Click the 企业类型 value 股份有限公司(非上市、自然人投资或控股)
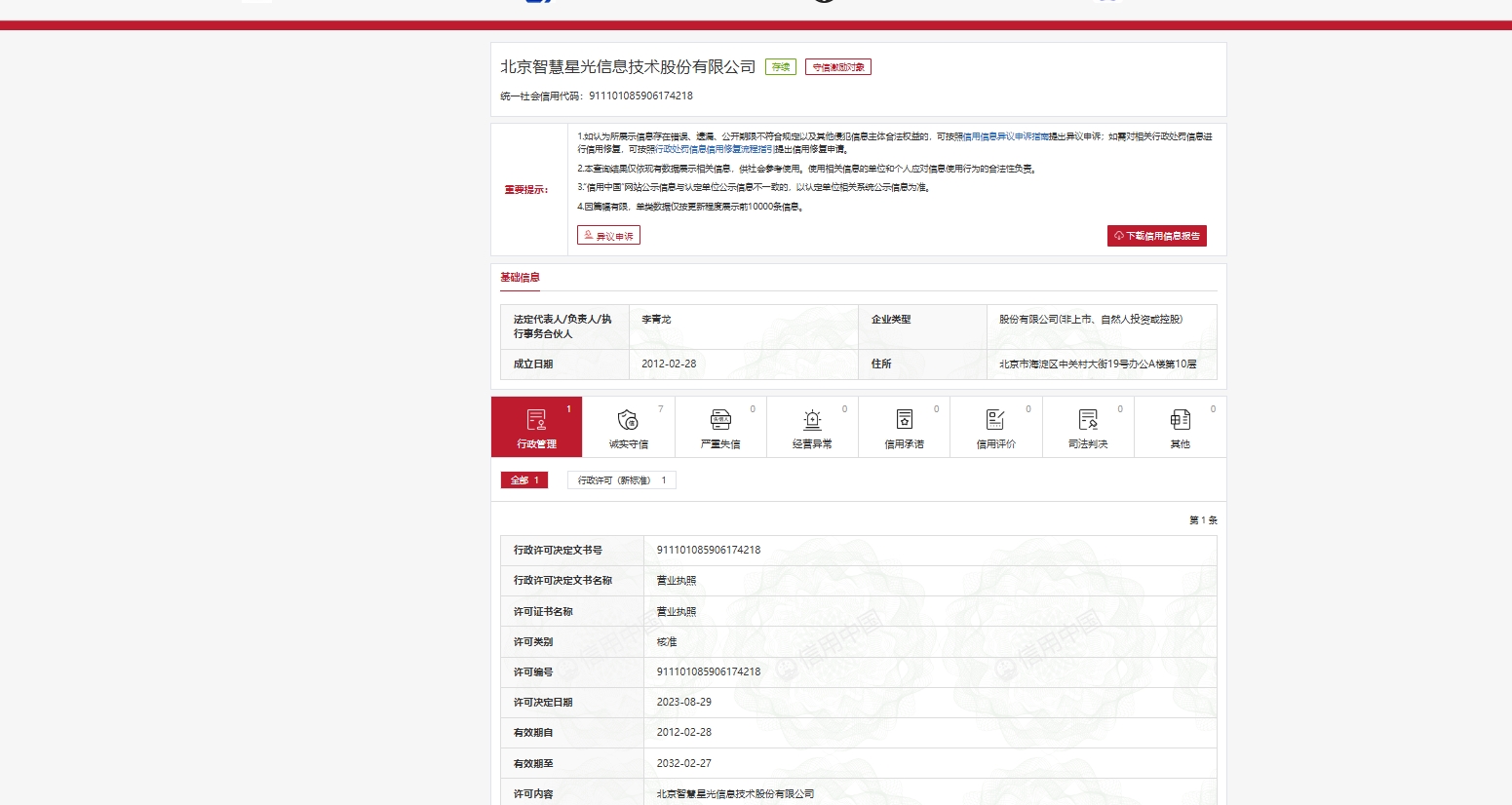Viewport: 1512px width, 805px height. [1091, 320]
